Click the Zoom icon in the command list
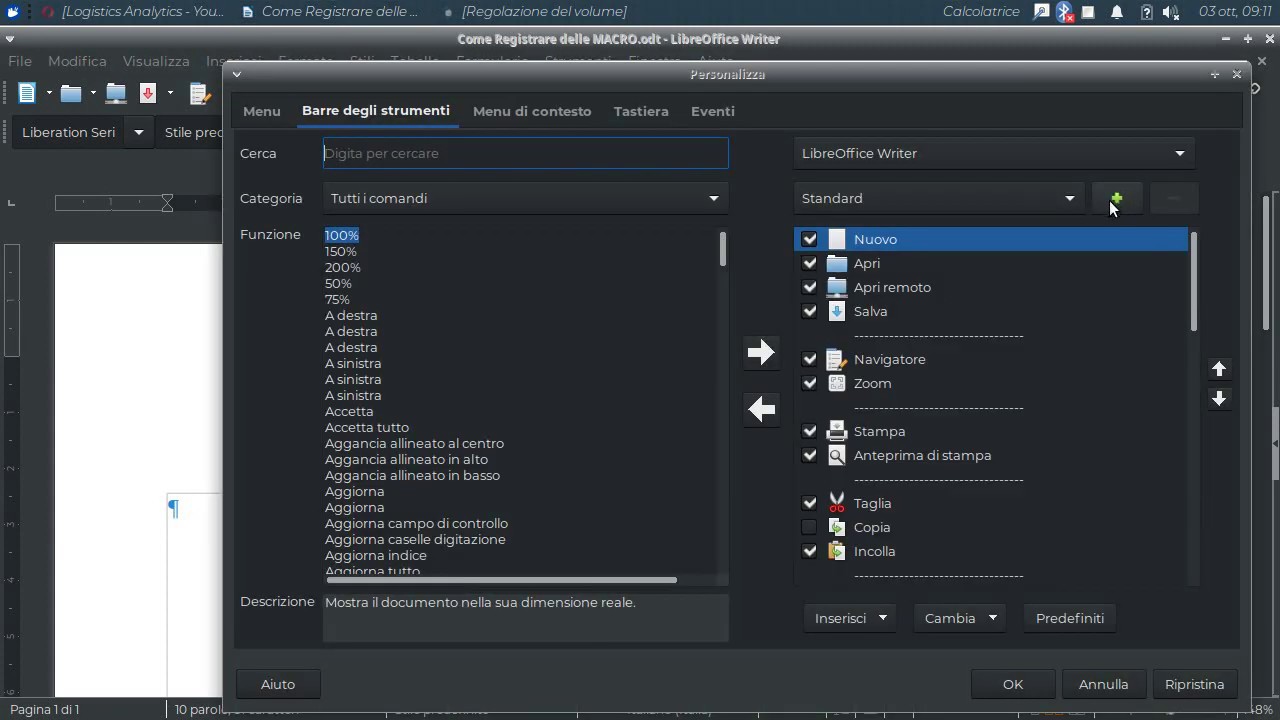This screenshot has height=720, width=1280. click(x=837, y=383)
